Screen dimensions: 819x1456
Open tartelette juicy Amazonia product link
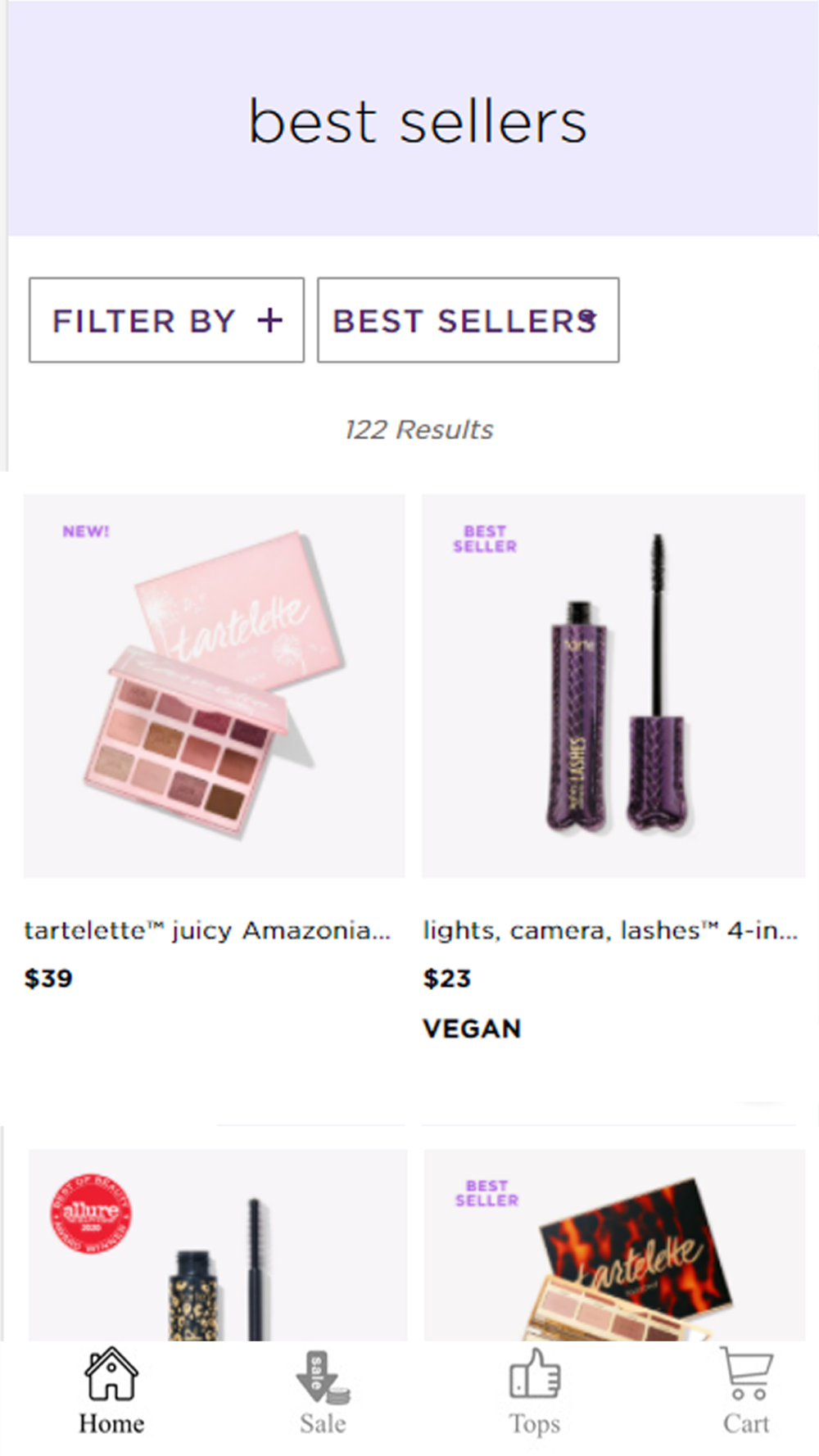(207, 931)
